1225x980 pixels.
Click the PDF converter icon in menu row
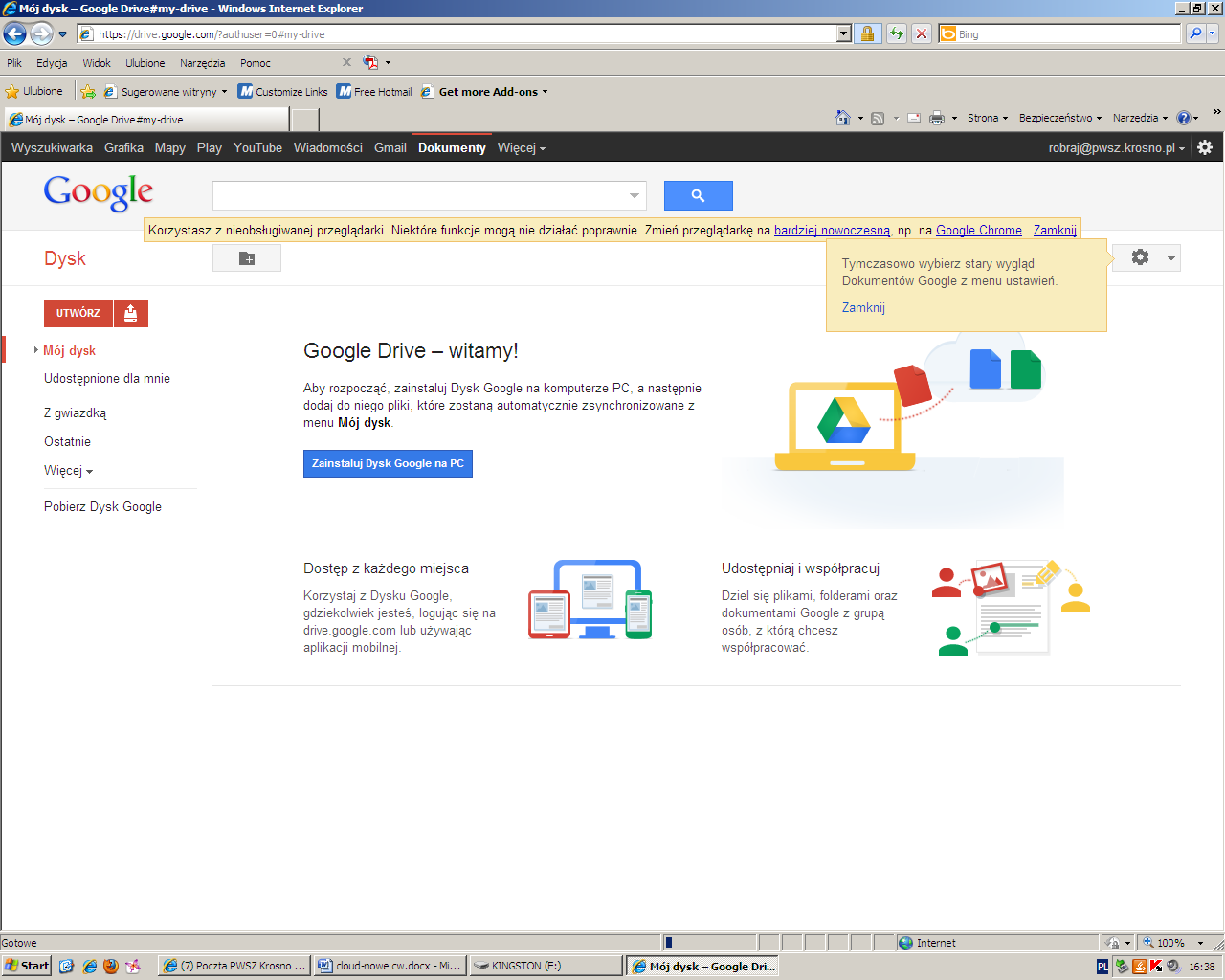[371, 62]
